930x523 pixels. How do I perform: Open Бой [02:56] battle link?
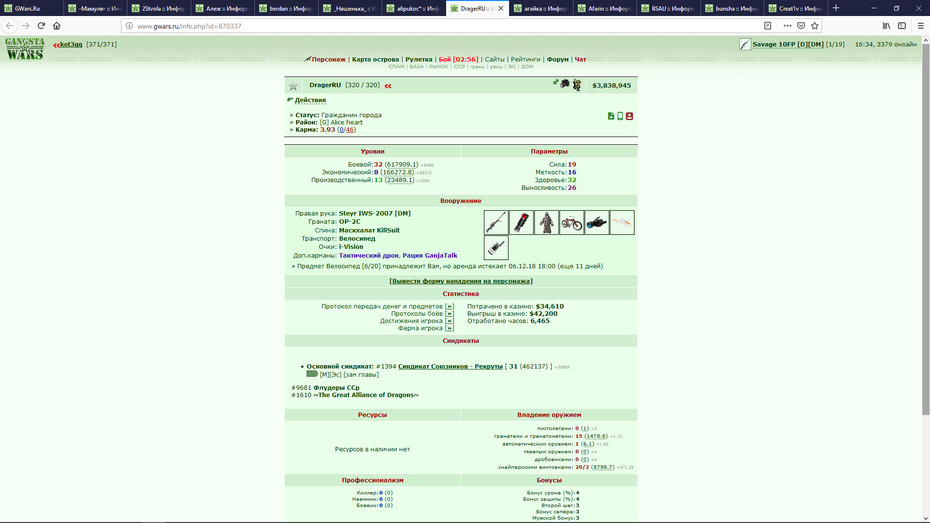coord(458,59)
